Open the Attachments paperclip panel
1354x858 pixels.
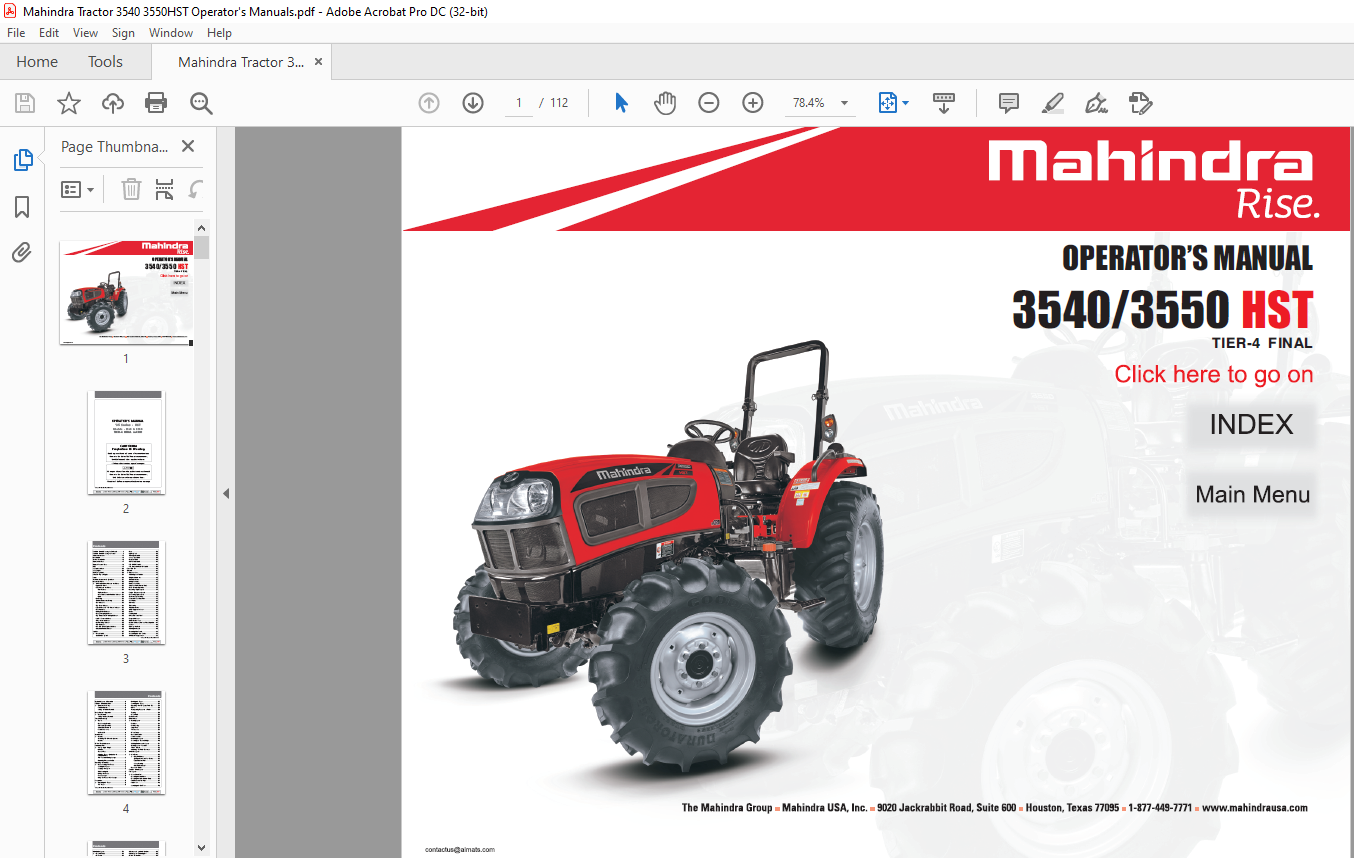[x=22, y=252]
